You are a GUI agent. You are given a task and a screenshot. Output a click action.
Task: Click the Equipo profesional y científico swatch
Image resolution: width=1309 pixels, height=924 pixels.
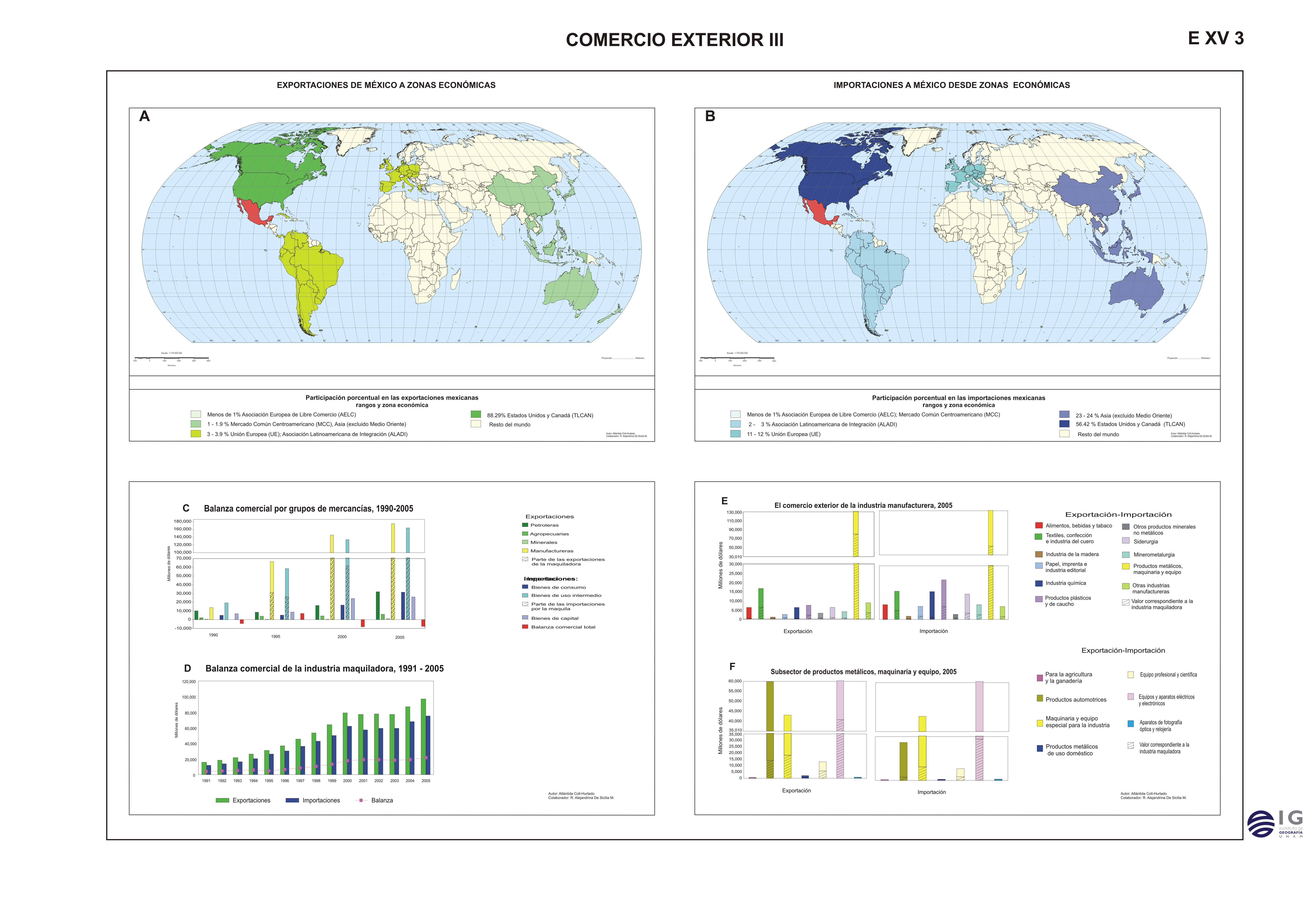(x=1131, y=675)
